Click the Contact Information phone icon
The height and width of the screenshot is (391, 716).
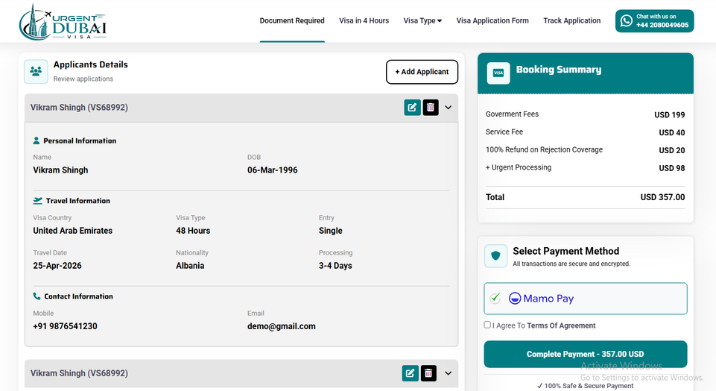click(x=37, y=296)
